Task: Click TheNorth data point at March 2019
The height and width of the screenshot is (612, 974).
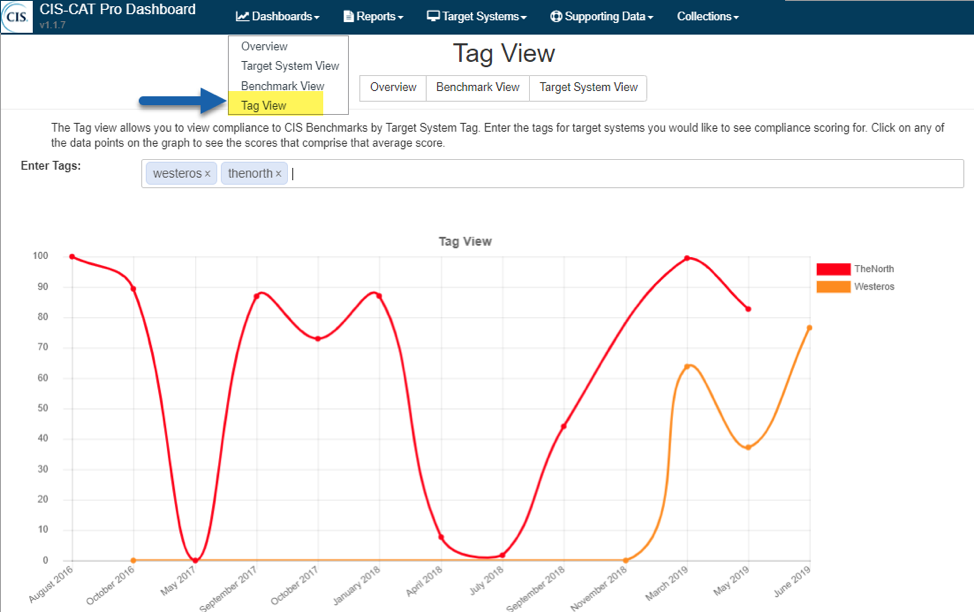Action: (x=687, y=258)
